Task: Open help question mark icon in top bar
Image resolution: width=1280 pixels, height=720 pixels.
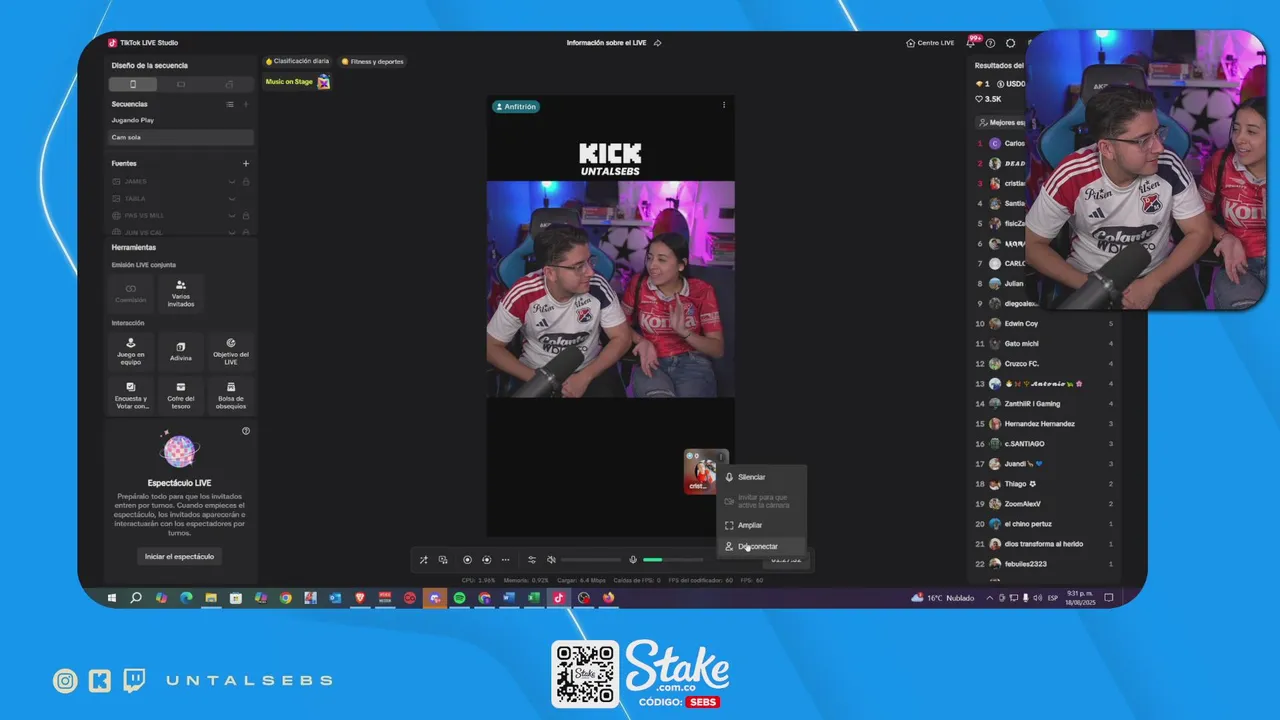Action: pos(990,43)
